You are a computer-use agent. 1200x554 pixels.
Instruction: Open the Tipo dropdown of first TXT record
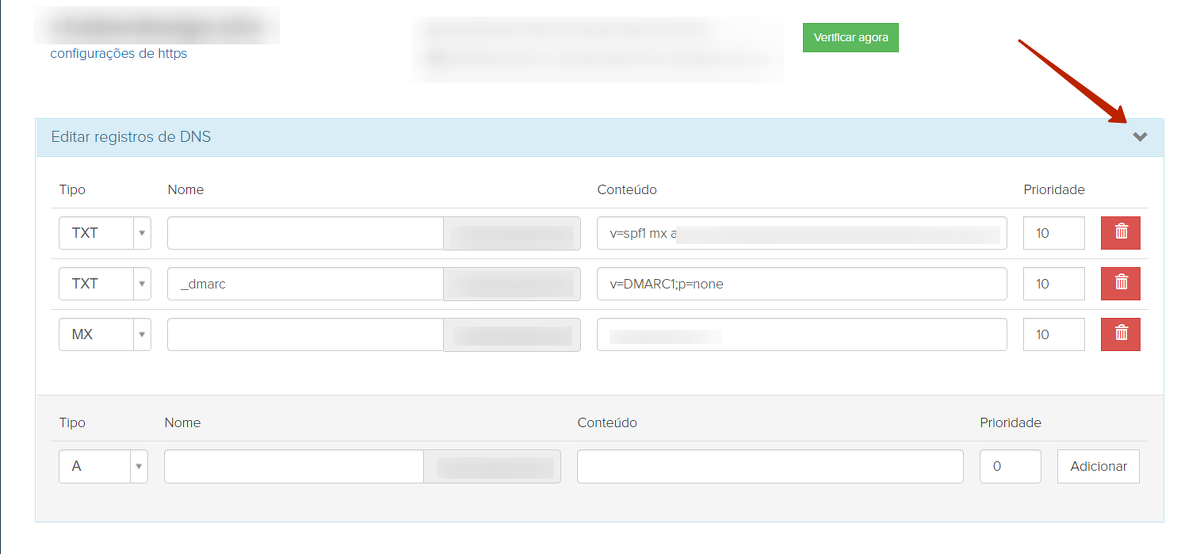coord(105,233)
